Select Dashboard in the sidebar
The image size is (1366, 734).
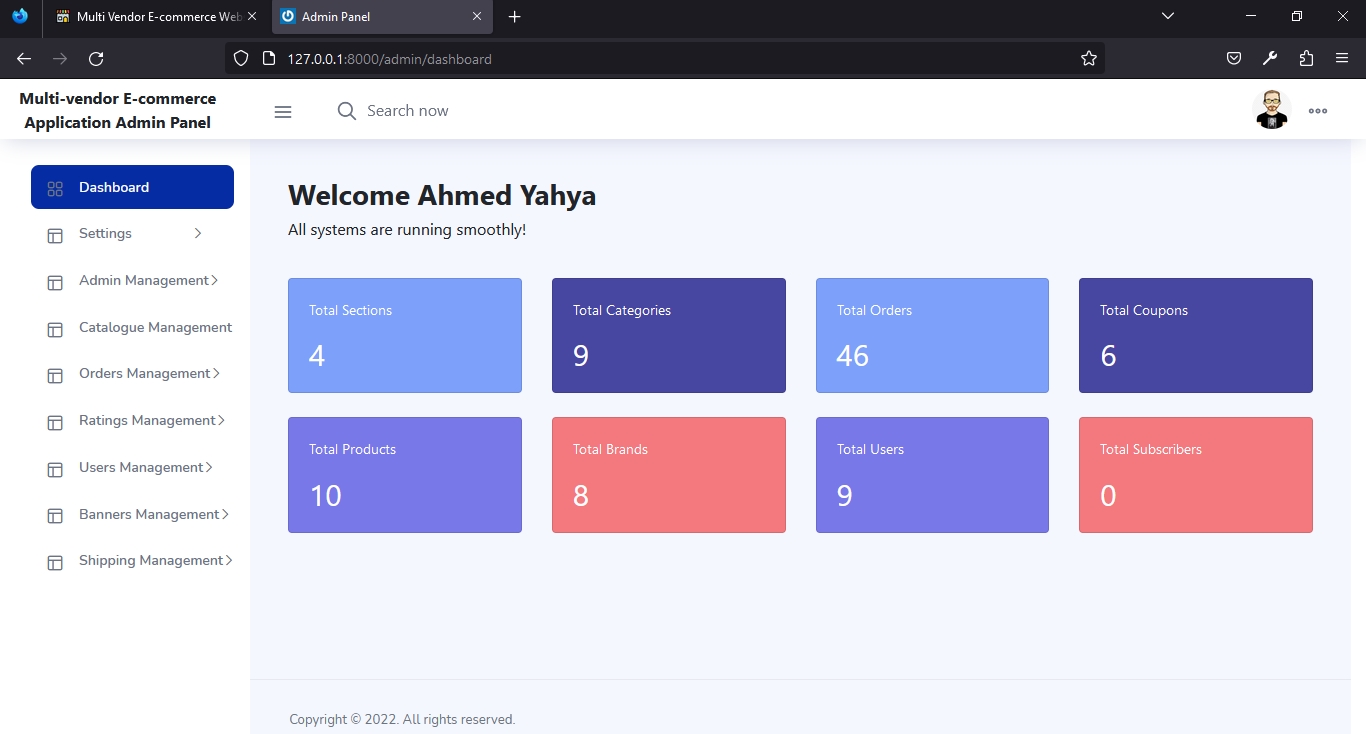pyautogui.click(x=132, y=187)
